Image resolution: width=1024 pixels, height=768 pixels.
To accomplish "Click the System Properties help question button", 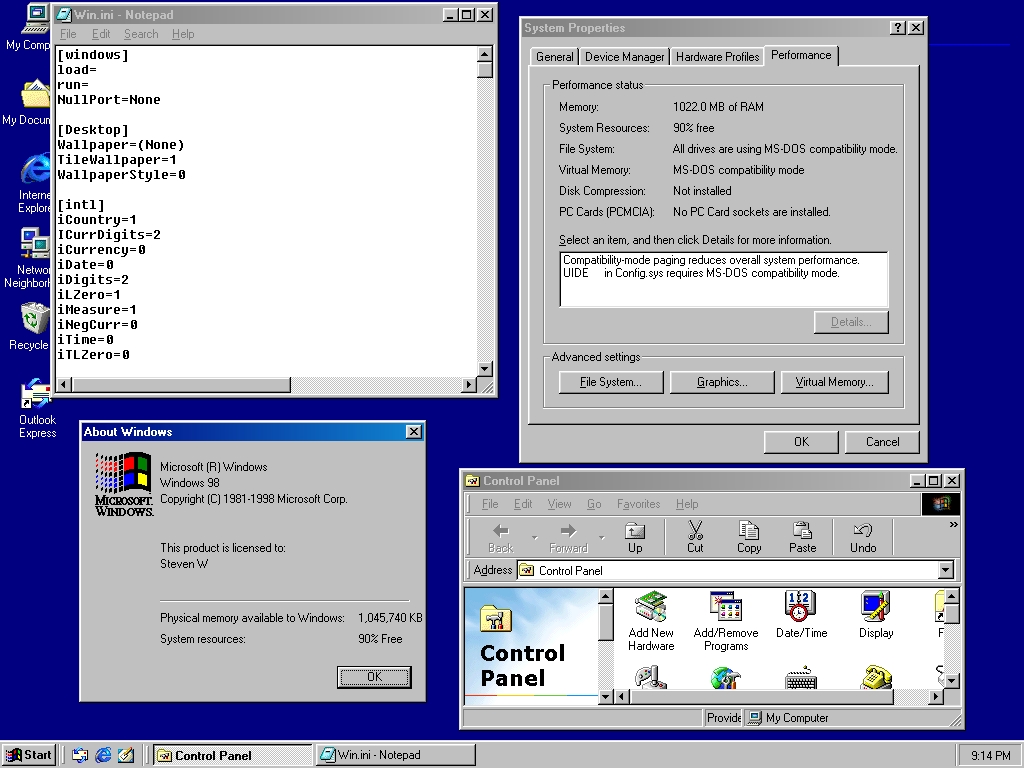I will (898, 27).
